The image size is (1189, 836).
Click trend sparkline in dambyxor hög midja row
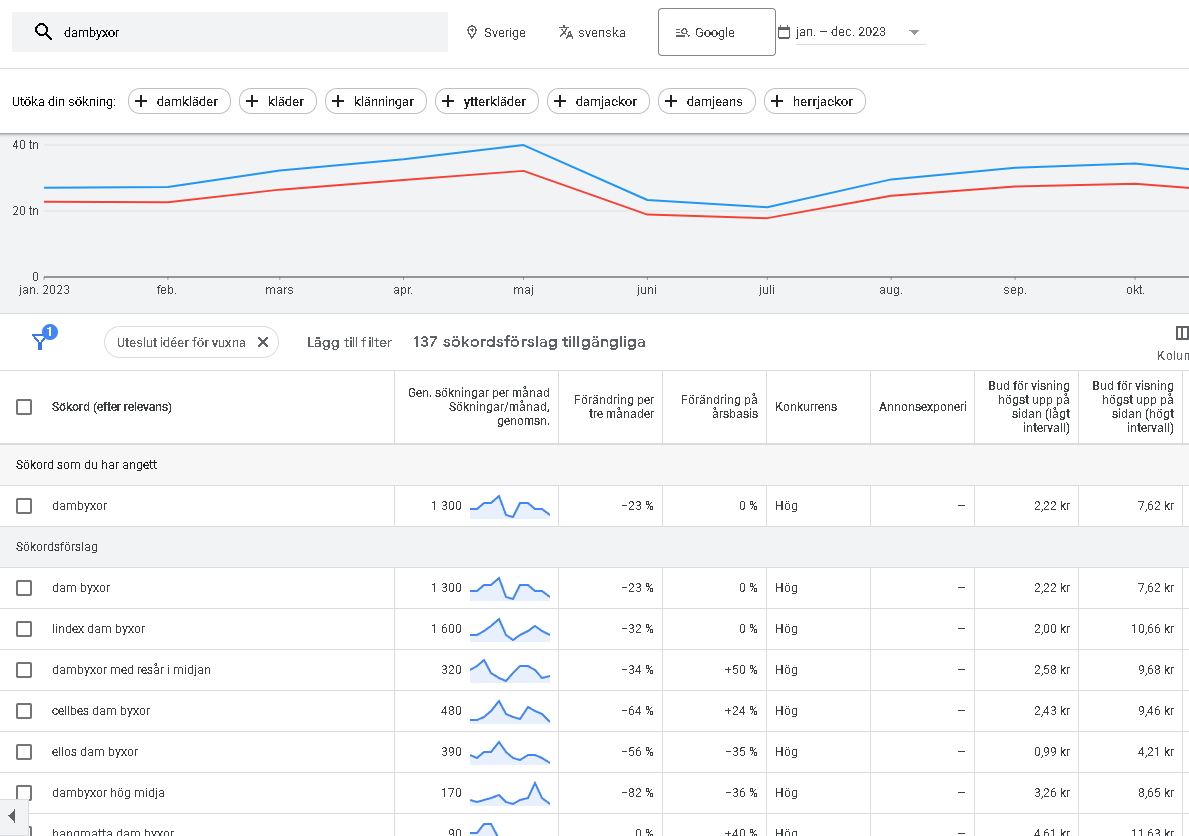[x=510, y=793]
